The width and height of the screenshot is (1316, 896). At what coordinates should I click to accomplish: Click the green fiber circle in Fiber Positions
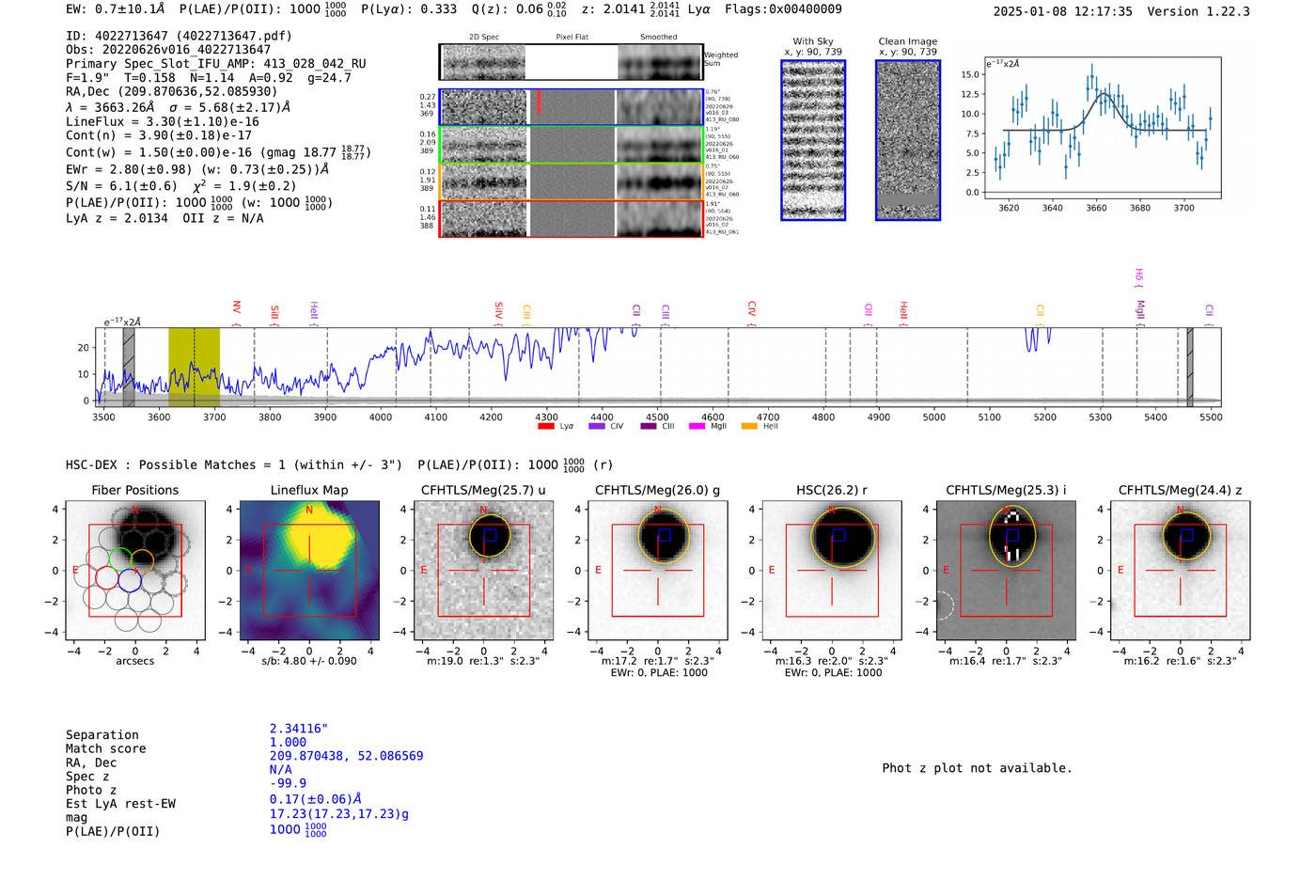point(120,558)
